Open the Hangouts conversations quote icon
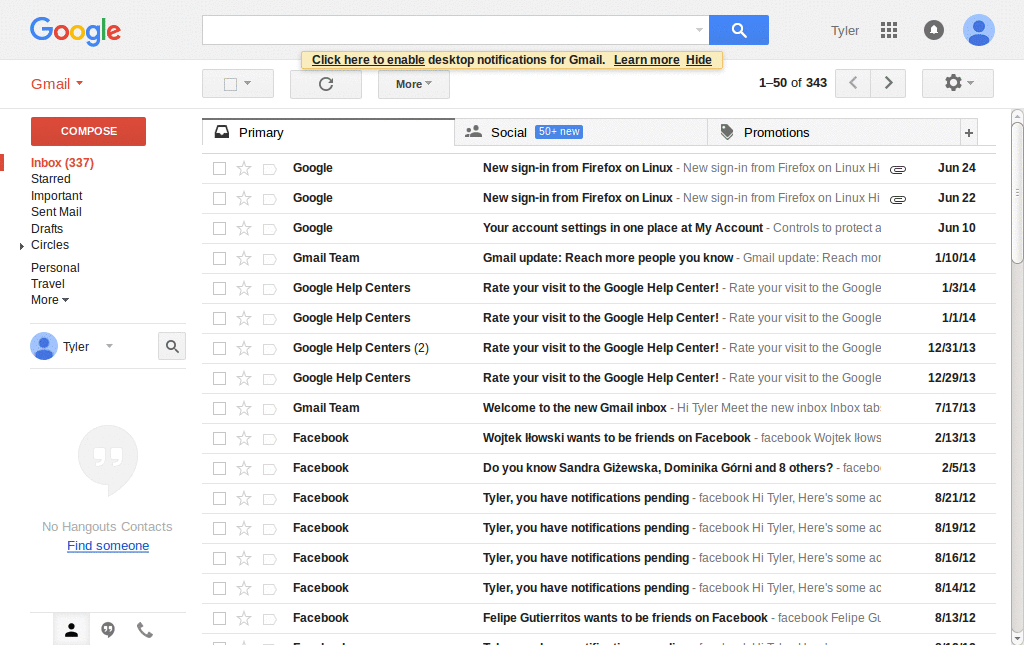The image size is (1024, 645). [108, 630]
